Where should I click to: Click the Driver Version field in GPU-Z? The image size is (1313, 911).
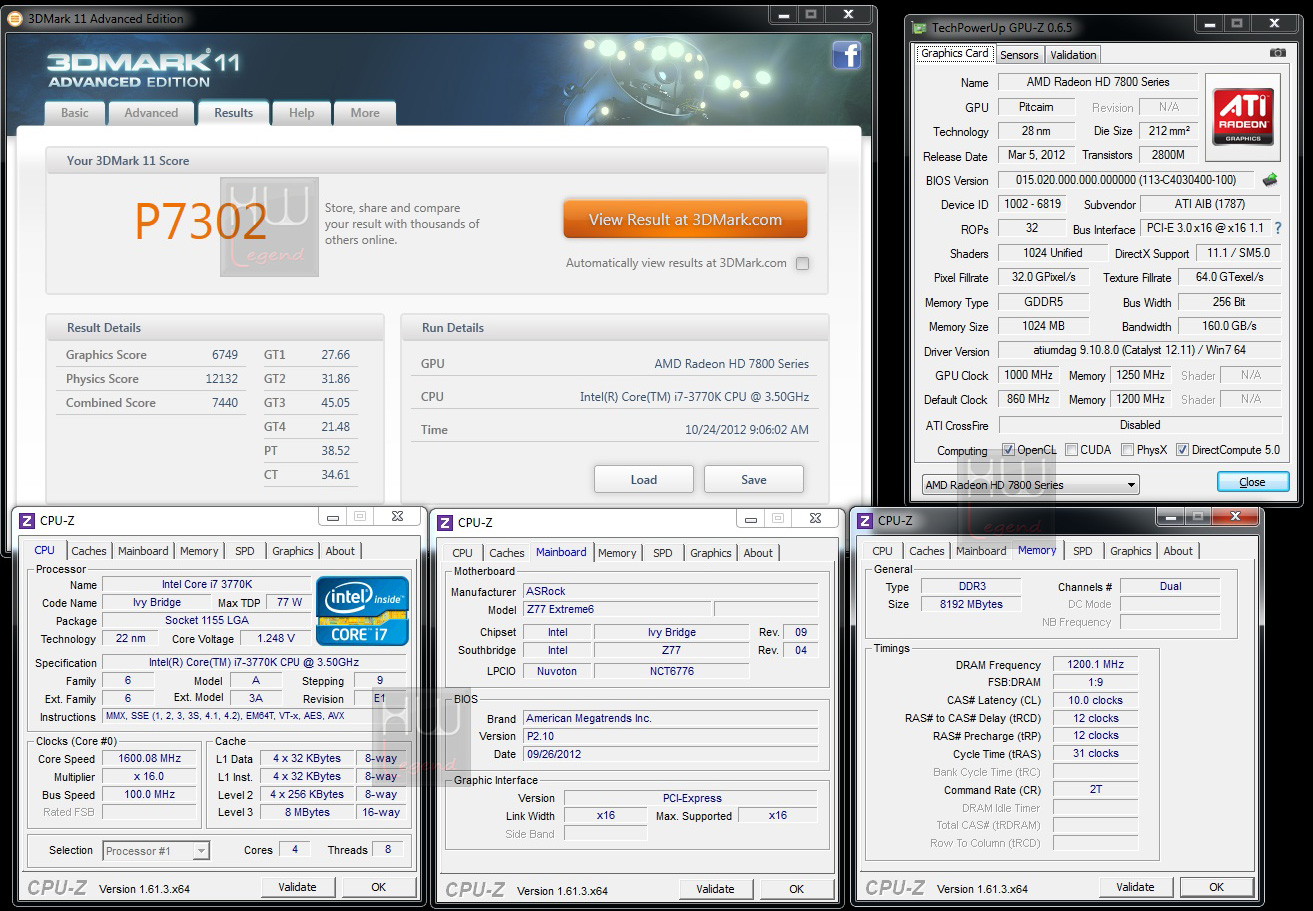tap(1139, 352)
